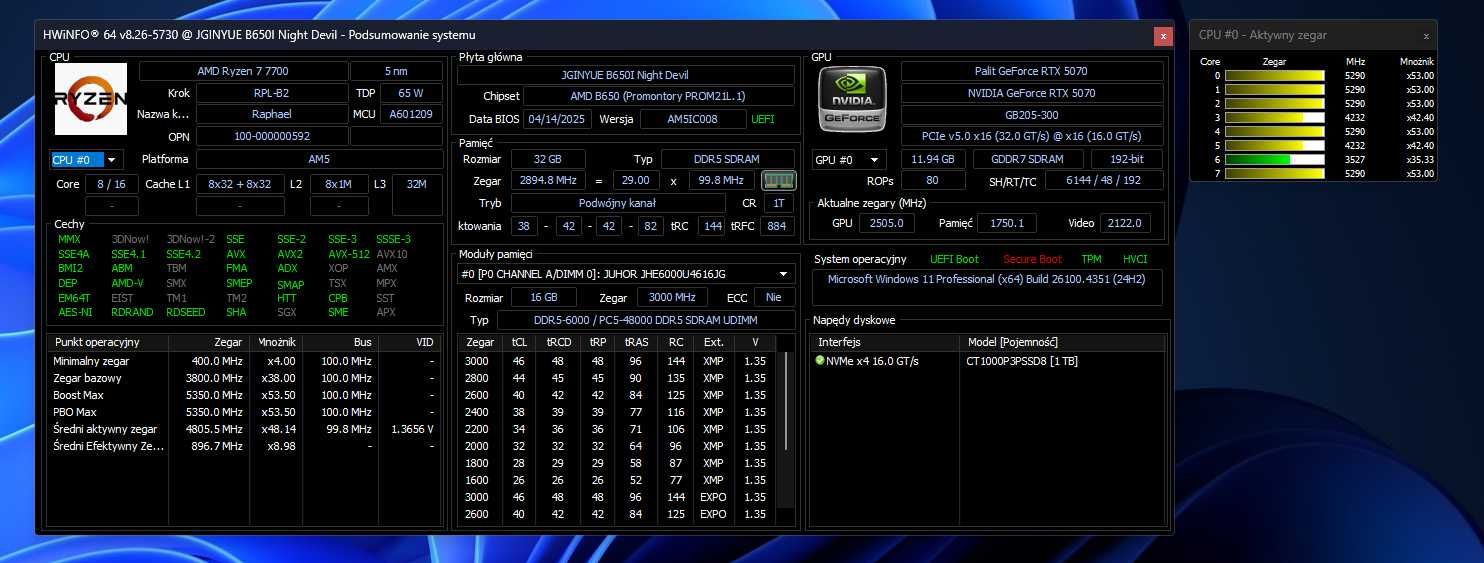The height and width of the screenshot is (563, 1484).
Task: Click the HVCI status label
Action: click(1135, 259)
